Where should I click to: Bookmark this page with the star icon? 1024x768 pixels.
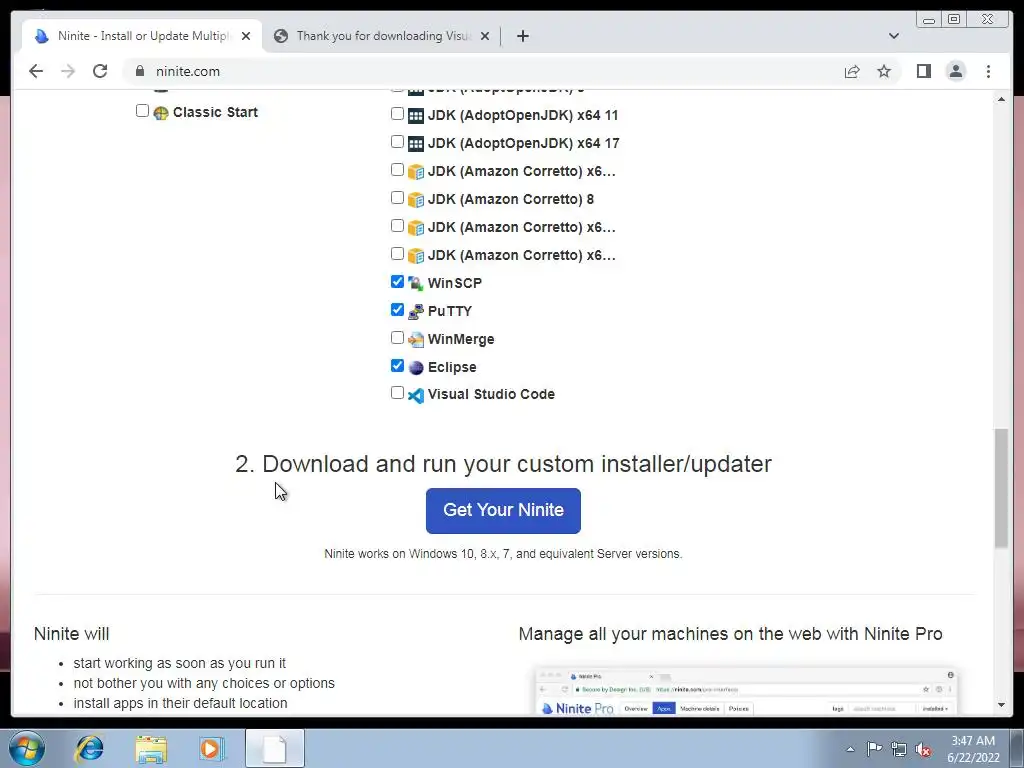pos(884,71)
